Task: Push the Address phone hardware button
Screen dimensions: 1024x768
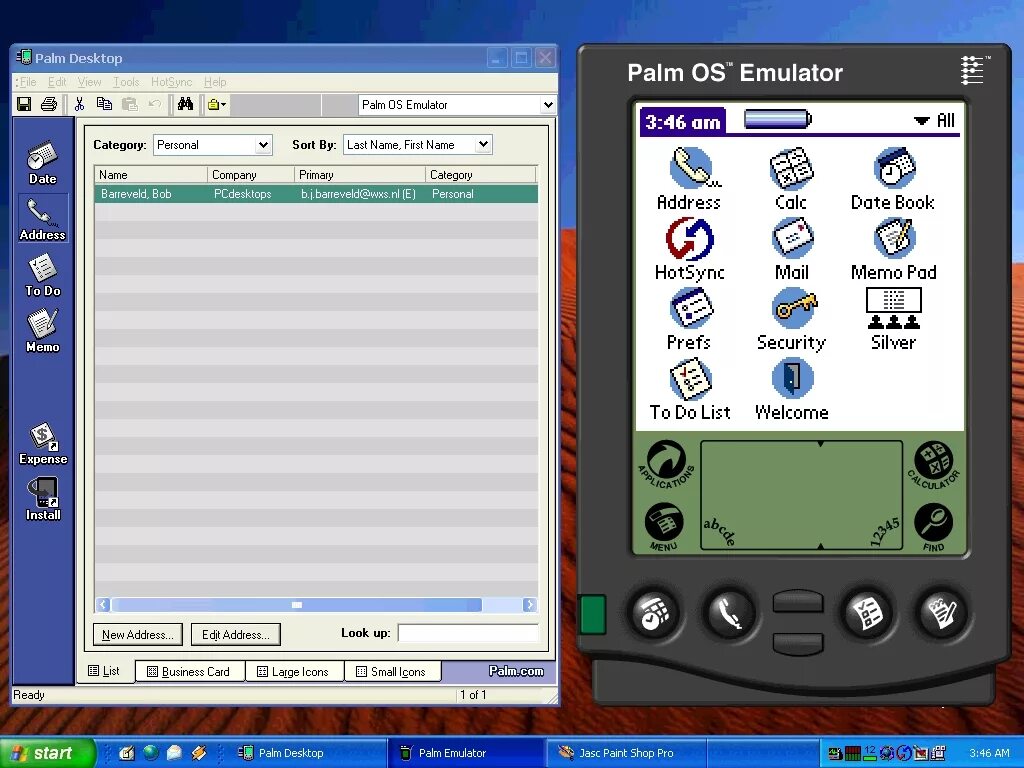Action: [x=730, y=613]
